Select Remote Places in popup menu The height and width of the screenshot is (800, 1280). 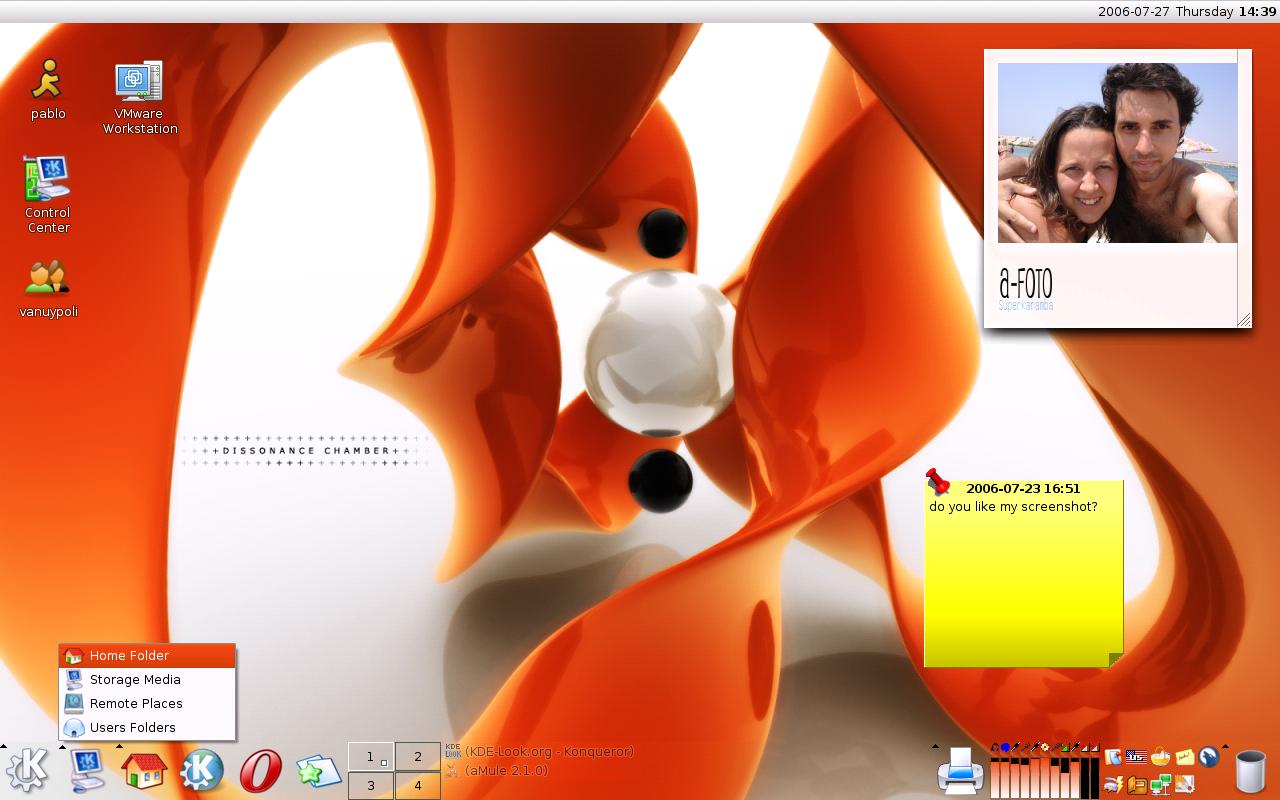coord(147,703)
